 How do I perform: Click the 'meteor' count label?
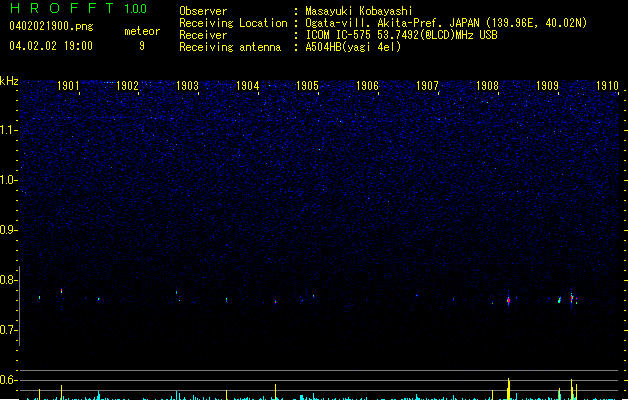(142, 31)
